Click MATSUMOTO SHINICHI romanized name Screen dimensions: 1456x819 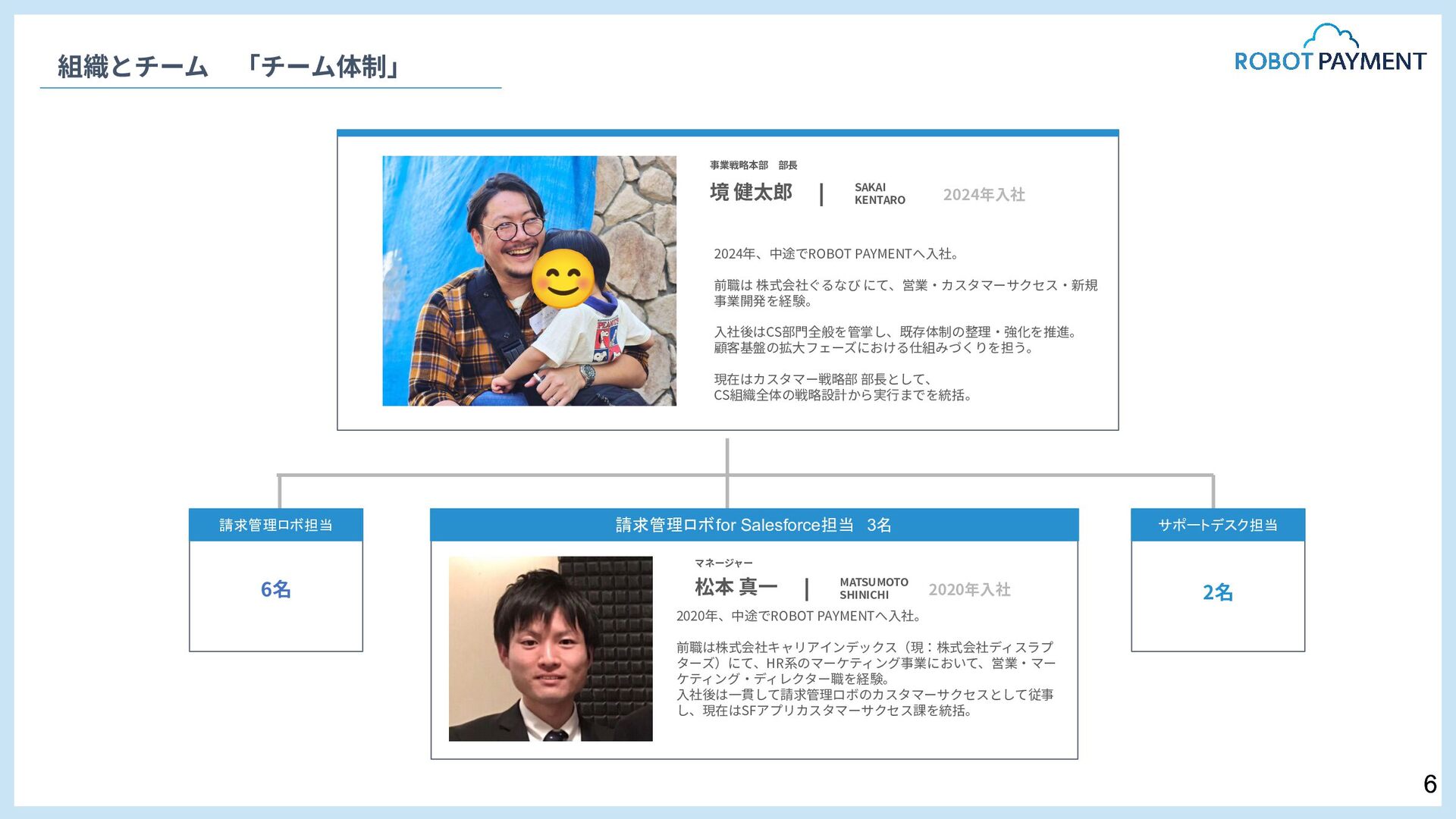[873, 588]
